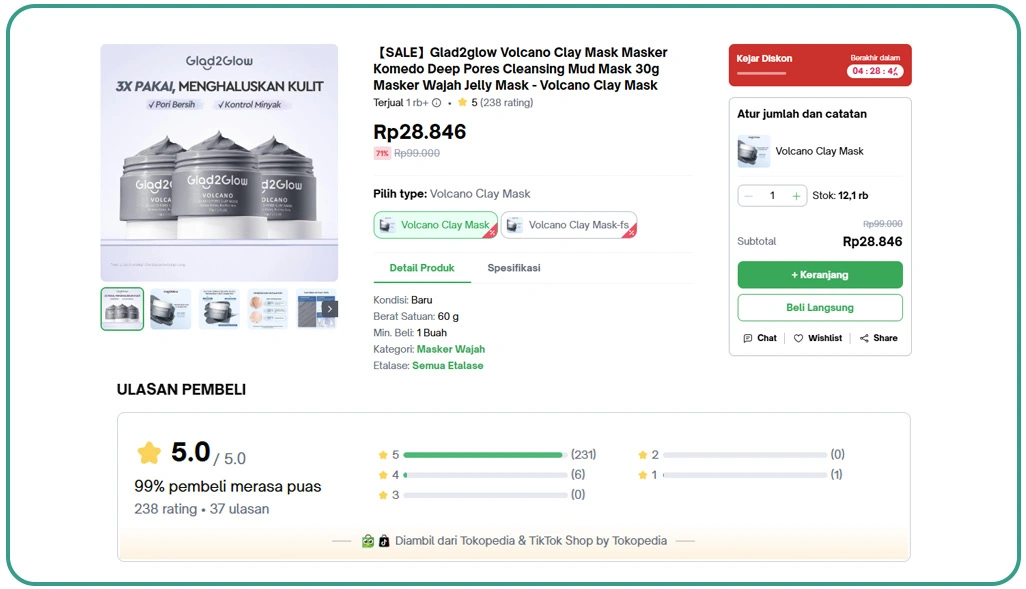1026x589 pixels.
Task: Click the 5-star rating filter row
Action: pyautogui.click(x=484, y=454)
